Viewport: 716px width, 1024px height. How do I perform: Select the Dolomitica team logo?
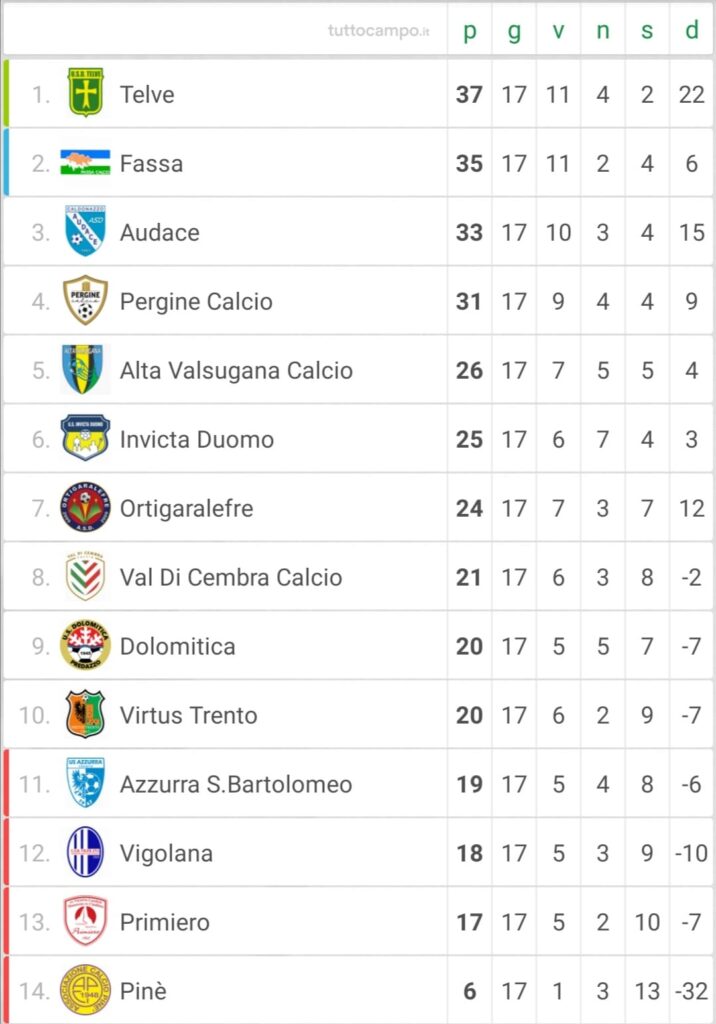(x=86, y=645)
